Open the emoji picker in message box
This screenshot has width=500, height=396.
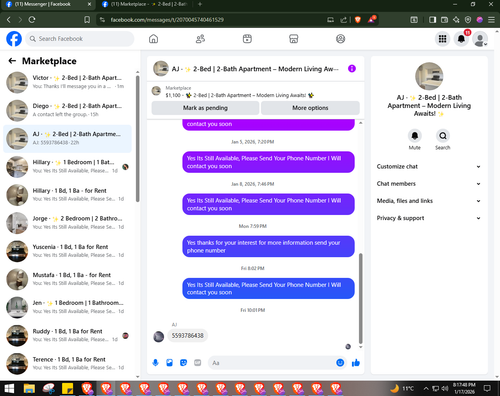tap(340, 363)
